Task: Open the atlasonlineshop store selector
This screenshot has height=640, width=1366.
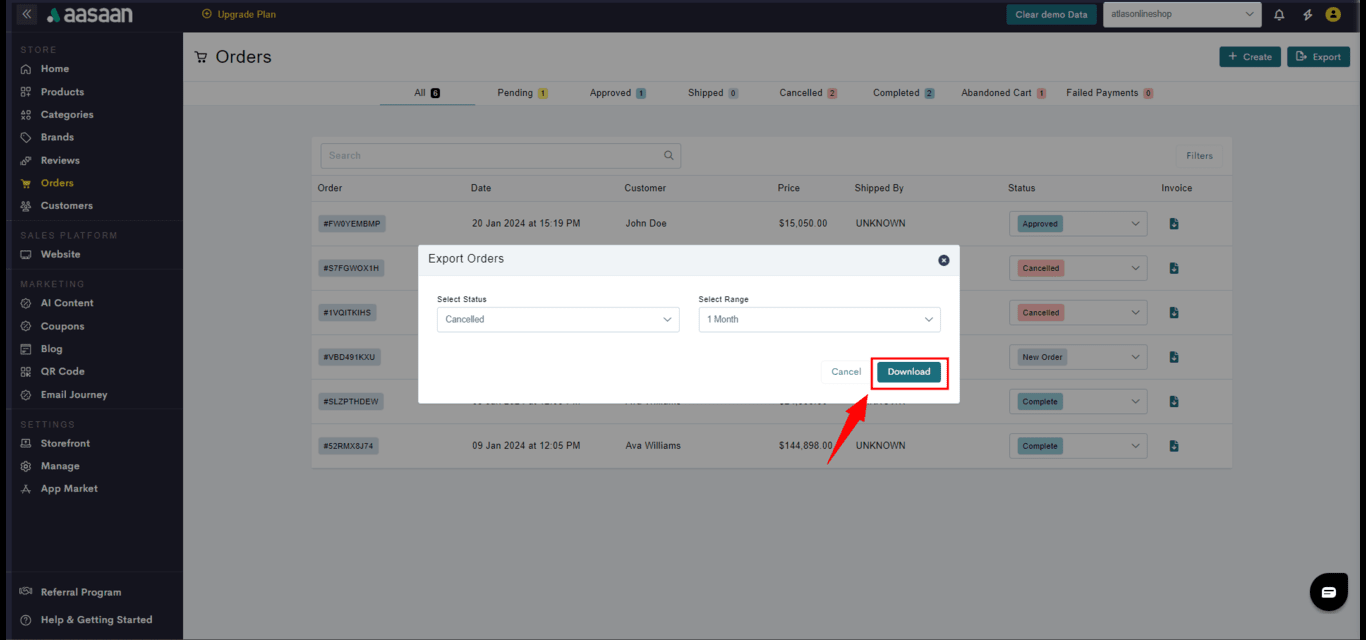Action: (1181, 14)
